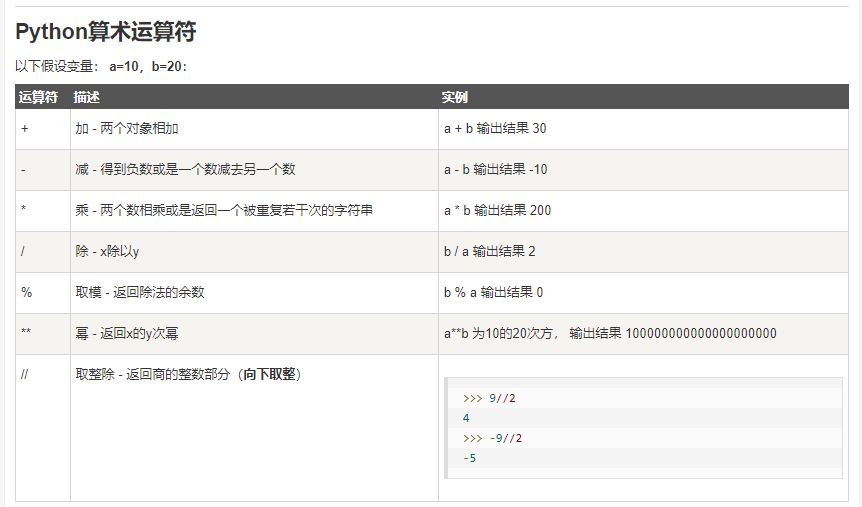Click the example "a - b 输出结果 -10"
This screenshot has width=862, height=507.
click(496, 169)
